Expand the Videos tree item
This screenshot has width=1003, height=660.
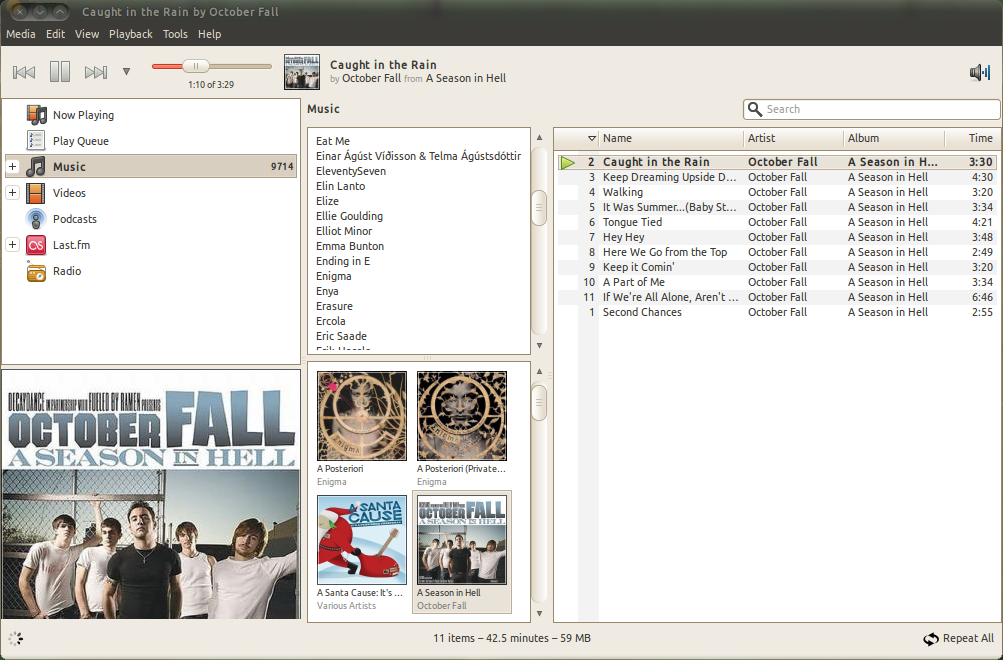tap(12, 192)
